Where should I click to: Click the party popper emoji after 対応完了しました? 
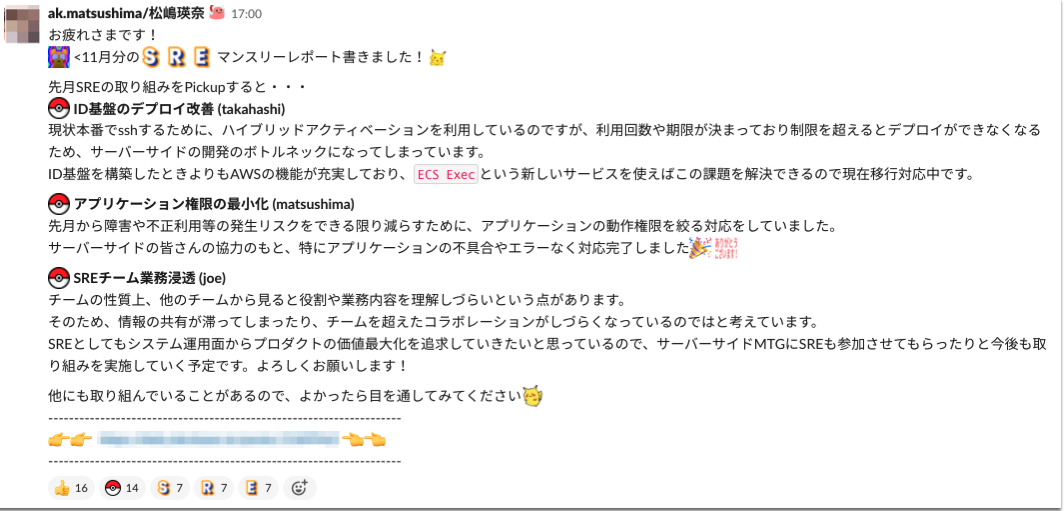click(700, 248)
